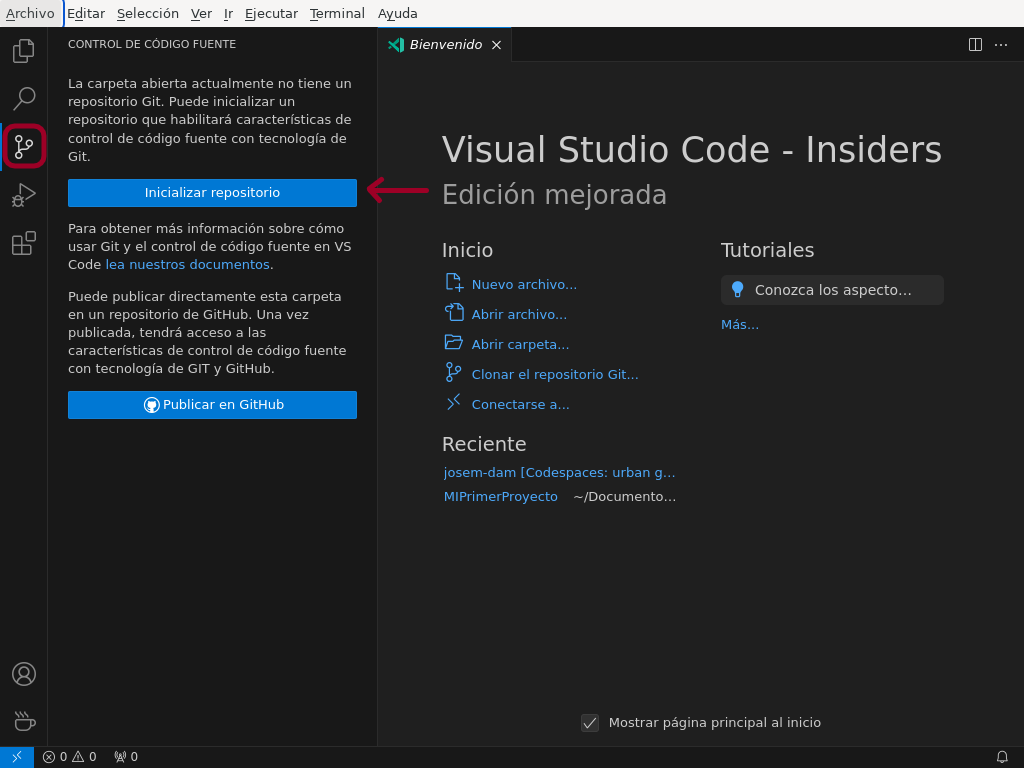Click the Más... link under Tutoriales

[x=739, y=325]
